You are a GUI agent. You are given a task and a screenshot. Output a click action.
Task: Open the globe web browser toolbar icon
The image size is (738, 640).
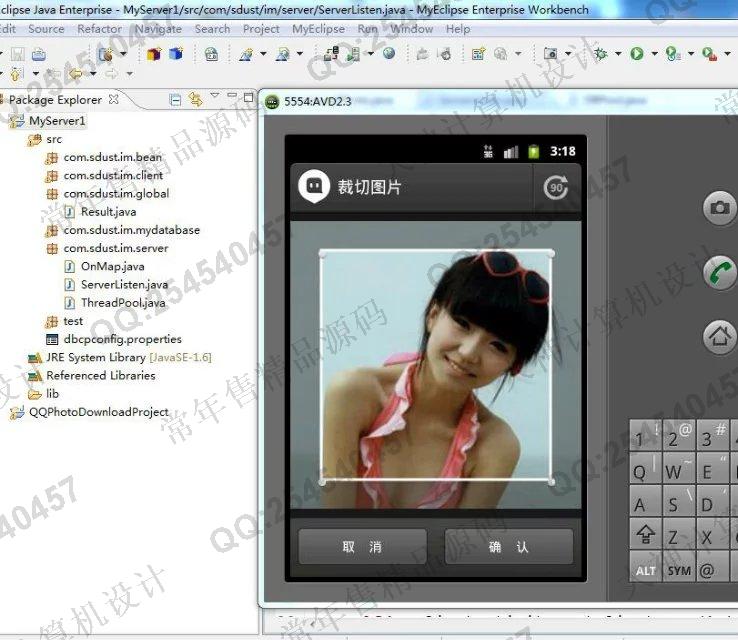click(389, 54)
